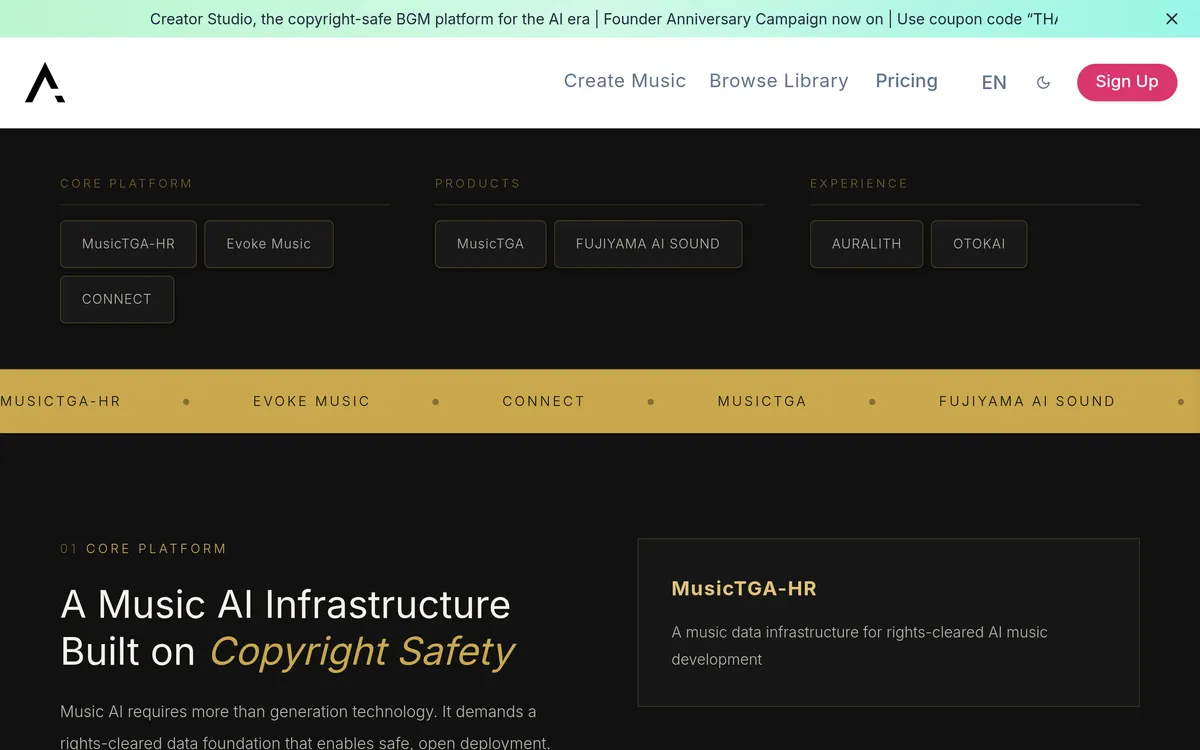Open the Pricing page

[x=906, y=81]
